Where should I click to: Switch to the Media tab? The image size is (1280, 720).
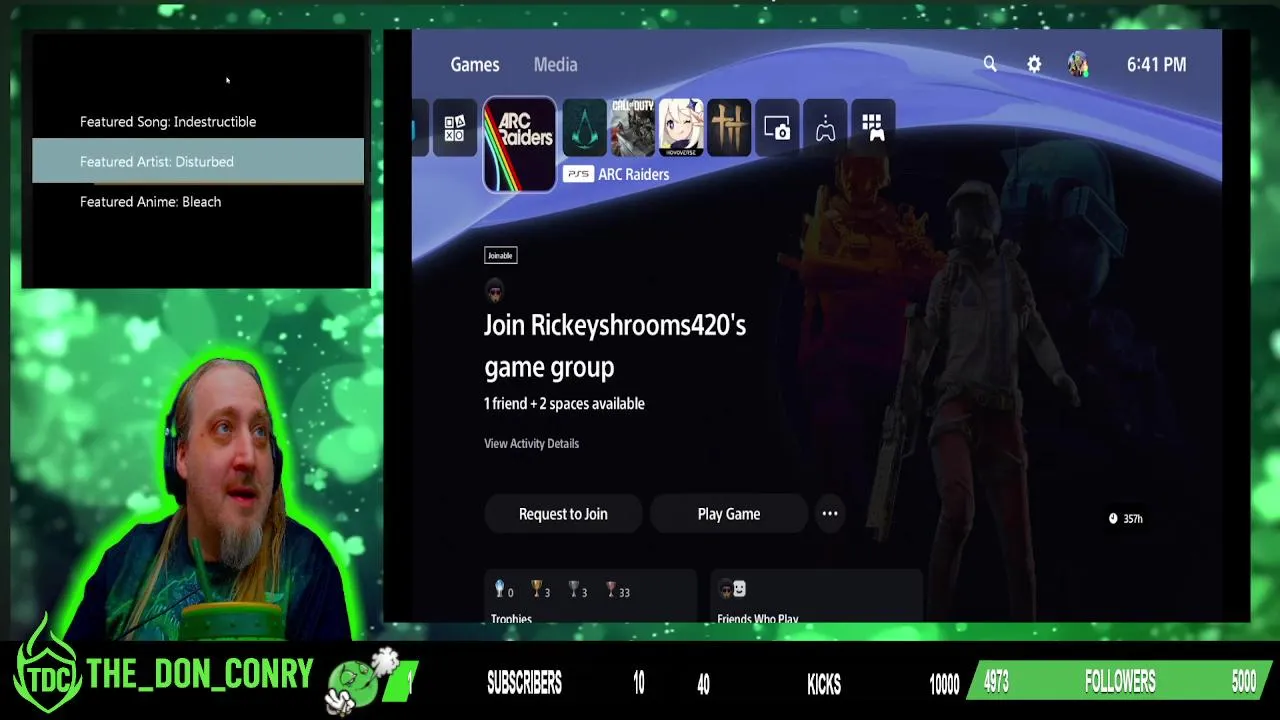(555, 64)
